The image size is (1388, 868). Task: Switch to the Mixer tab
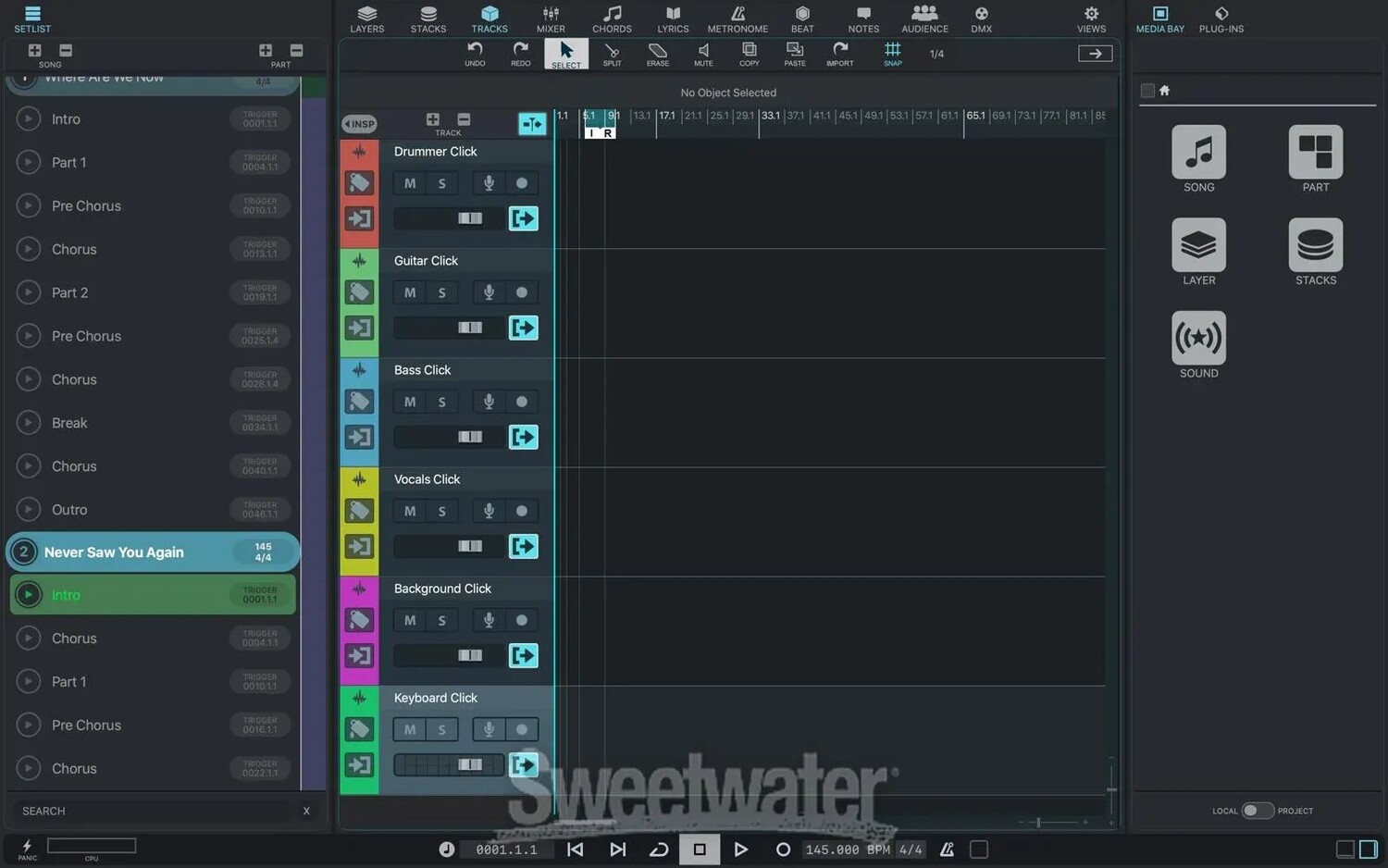(x=551, y=19)
